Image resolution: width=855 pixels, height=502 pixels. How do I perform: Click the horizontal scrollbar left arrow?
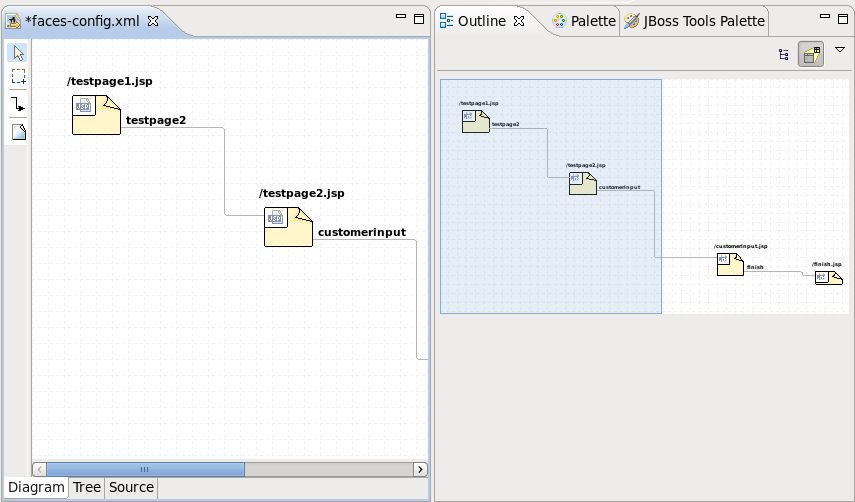pos(39,469)
